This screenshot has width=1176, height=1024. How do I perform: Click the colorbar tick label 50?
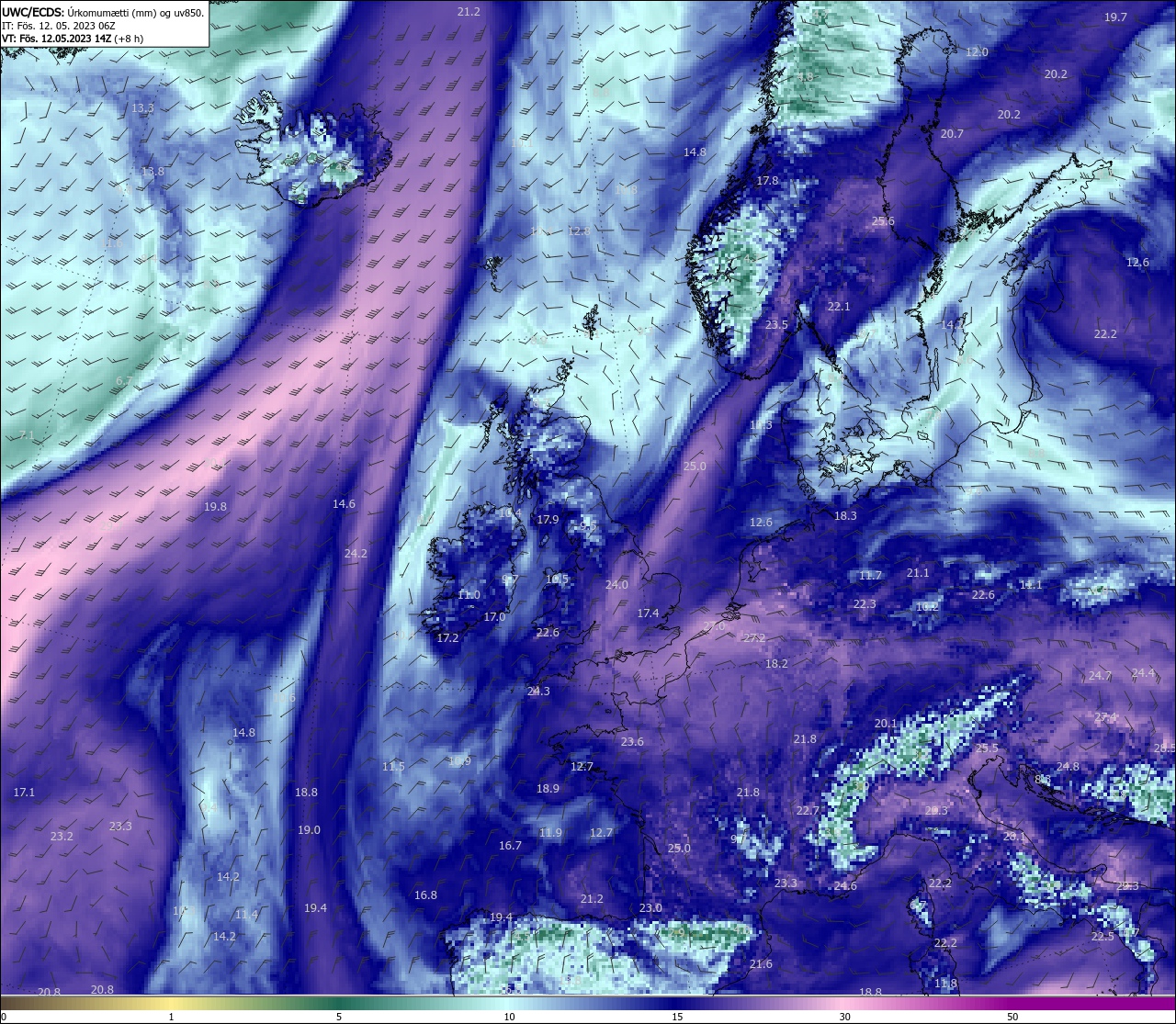[1012, 1017]
